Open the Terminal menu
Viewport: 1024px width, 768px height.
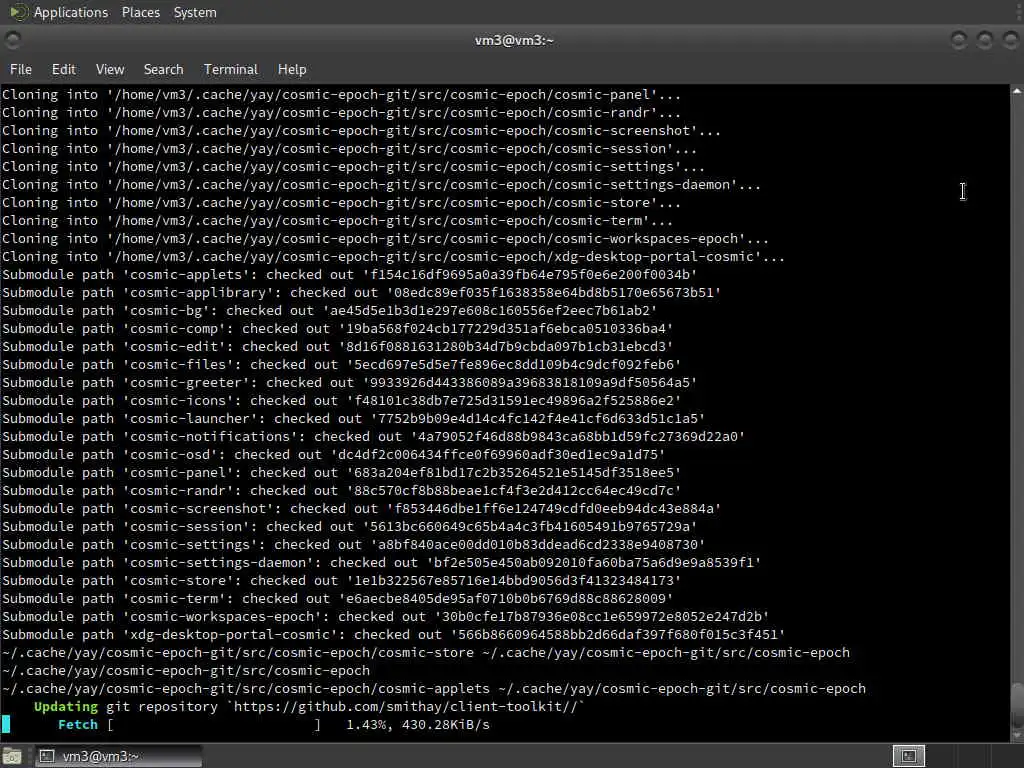pos(231,69)
